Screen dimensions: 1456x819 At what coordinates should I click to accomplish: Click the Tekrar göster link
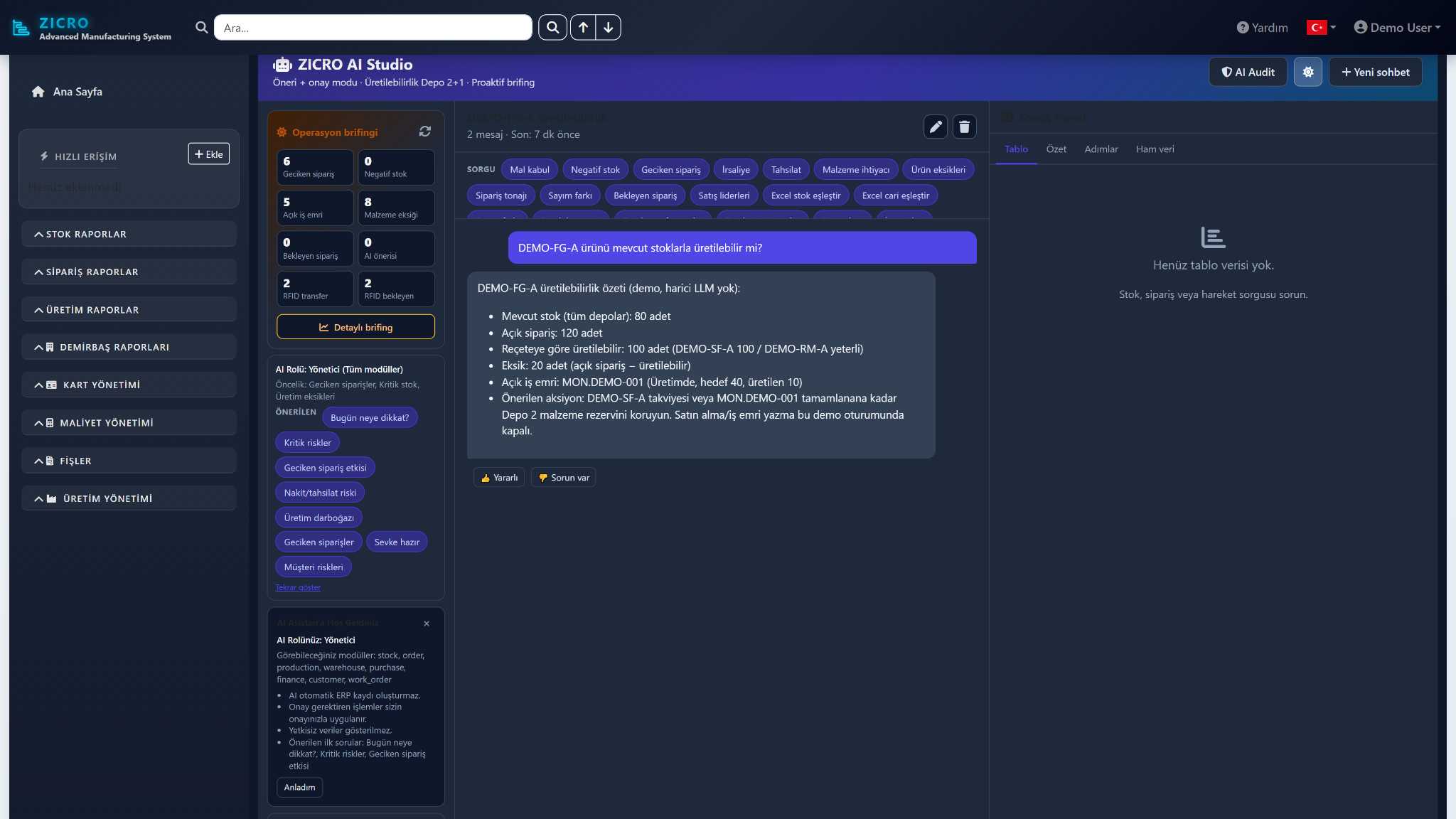[x=298, y=587]
